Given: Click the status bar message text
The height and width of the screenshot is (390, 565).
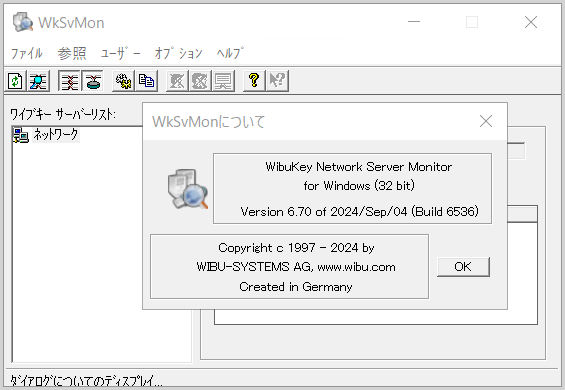Looking at the screenshot, I should tap(86, 380).
